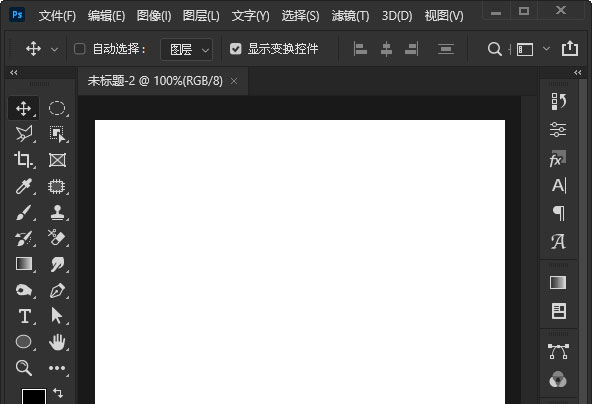Image resolution: width=592 pixels, height=404 pixels.
Task: Expand the left toolbox panel arrows
Action: point(14,72)
